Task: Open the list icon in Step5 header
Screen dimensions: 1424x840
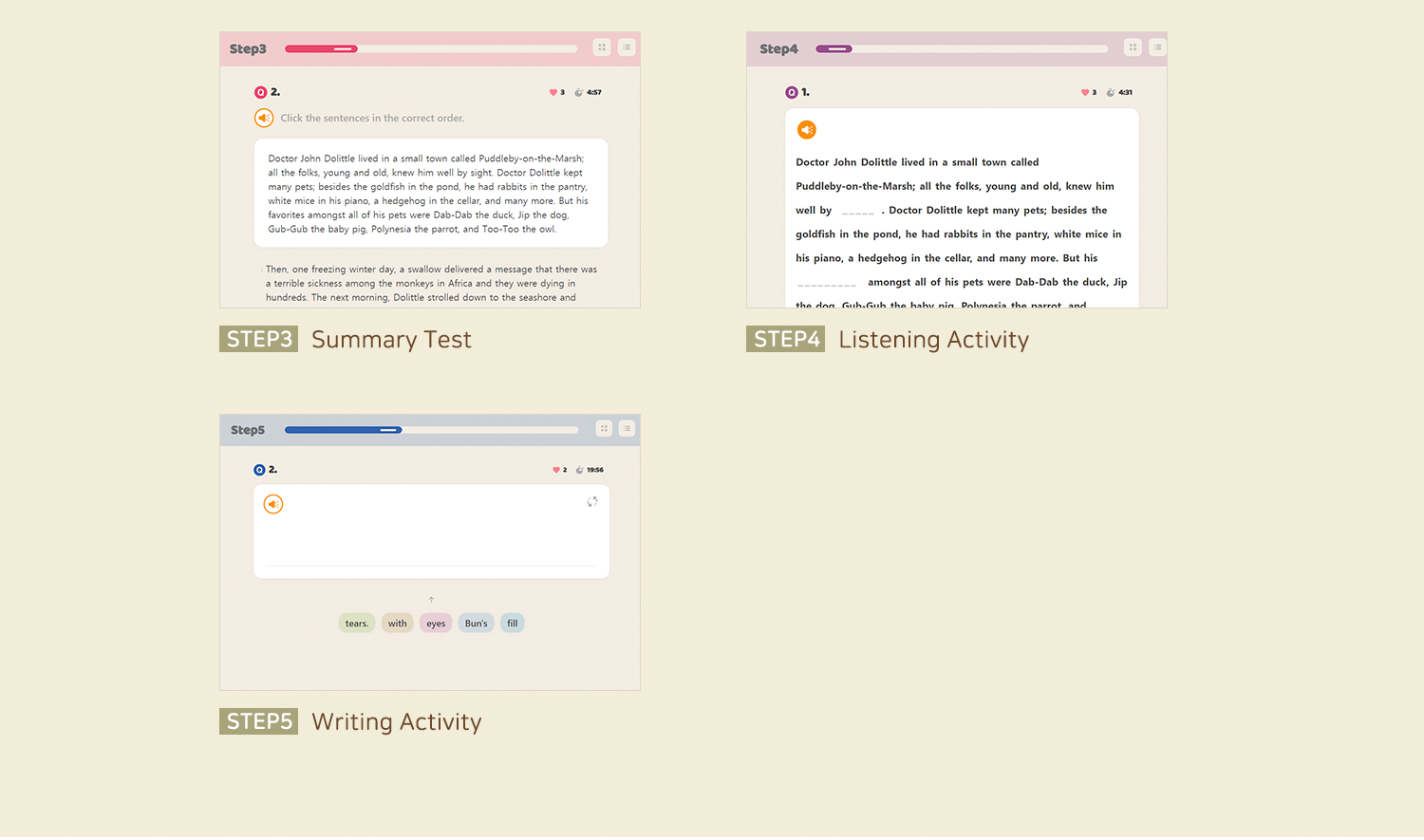Action: click(x=627, y=429)
